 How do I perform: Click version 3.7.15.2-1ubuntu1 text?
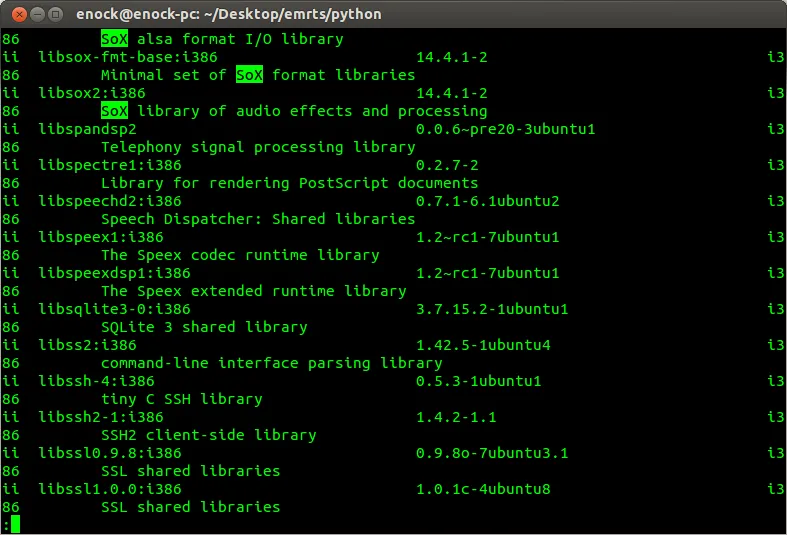coord(491,309)
